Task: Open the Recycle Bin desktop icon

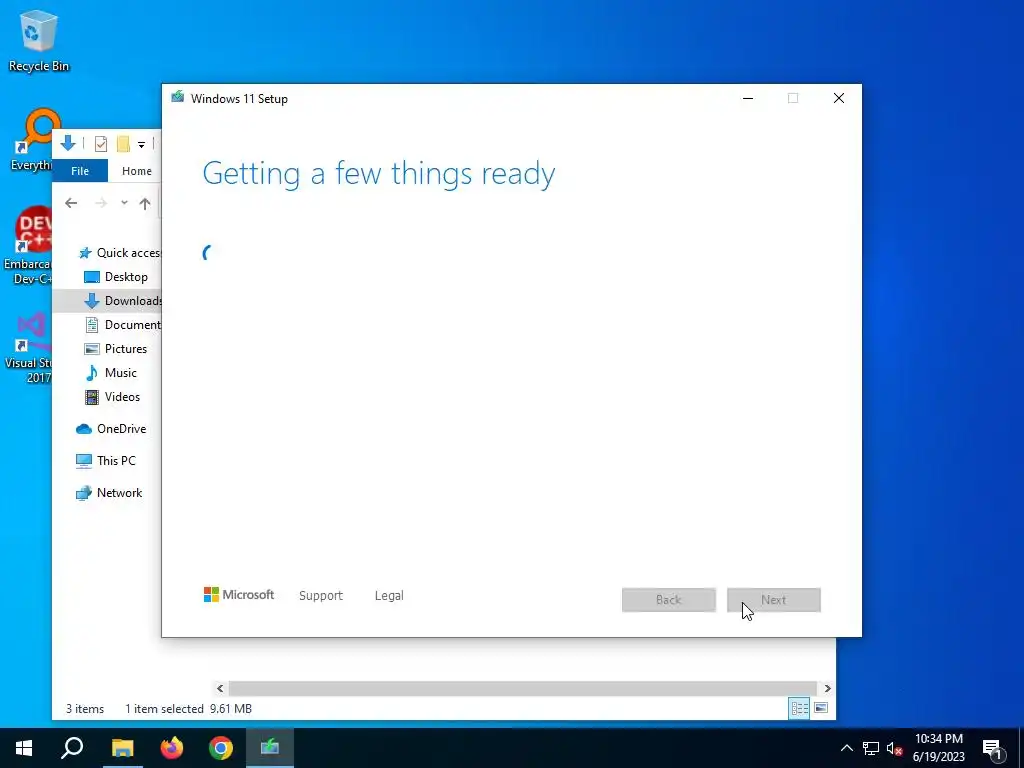Action: (39, 40)
